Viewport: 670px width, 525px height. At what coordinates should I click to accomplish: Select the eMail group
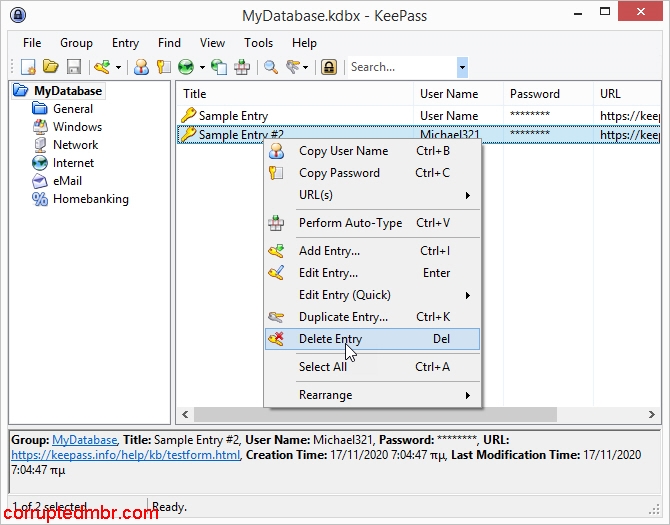tap(67, 180)
